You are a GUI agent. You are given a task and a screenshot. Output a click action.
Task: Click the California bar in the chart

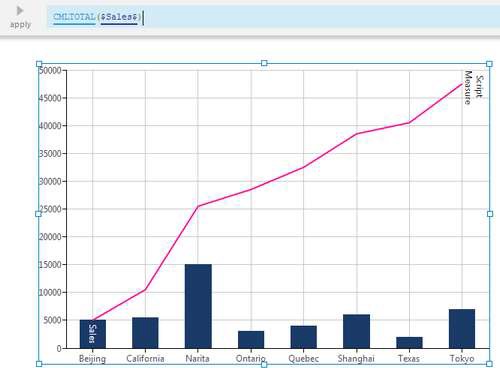click(145, 333)
